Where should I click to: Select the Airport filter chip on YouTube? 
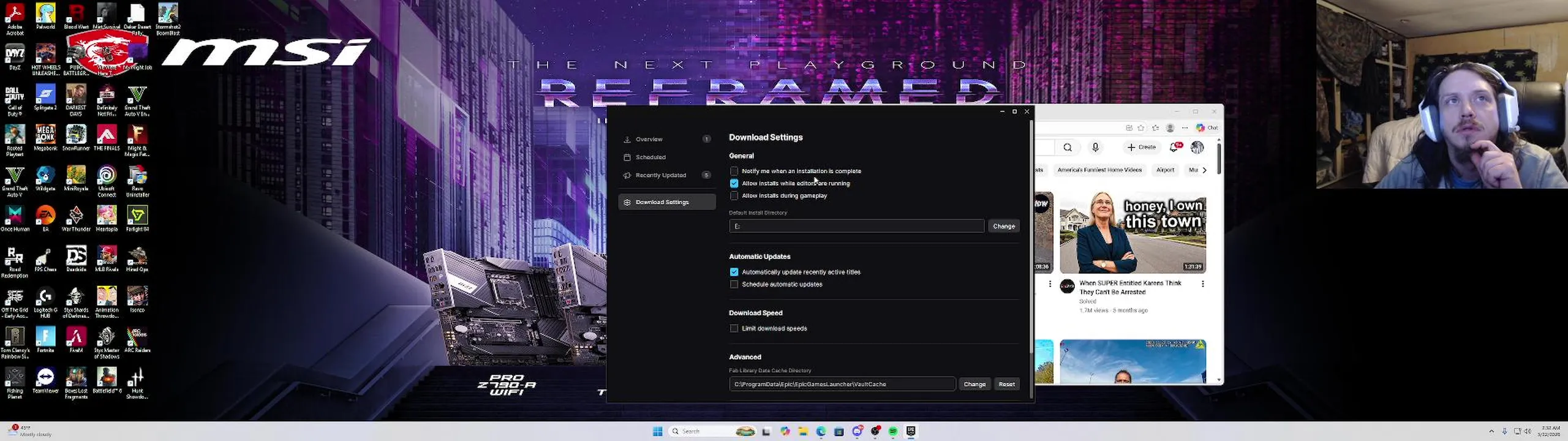[x=1165, y=170]
